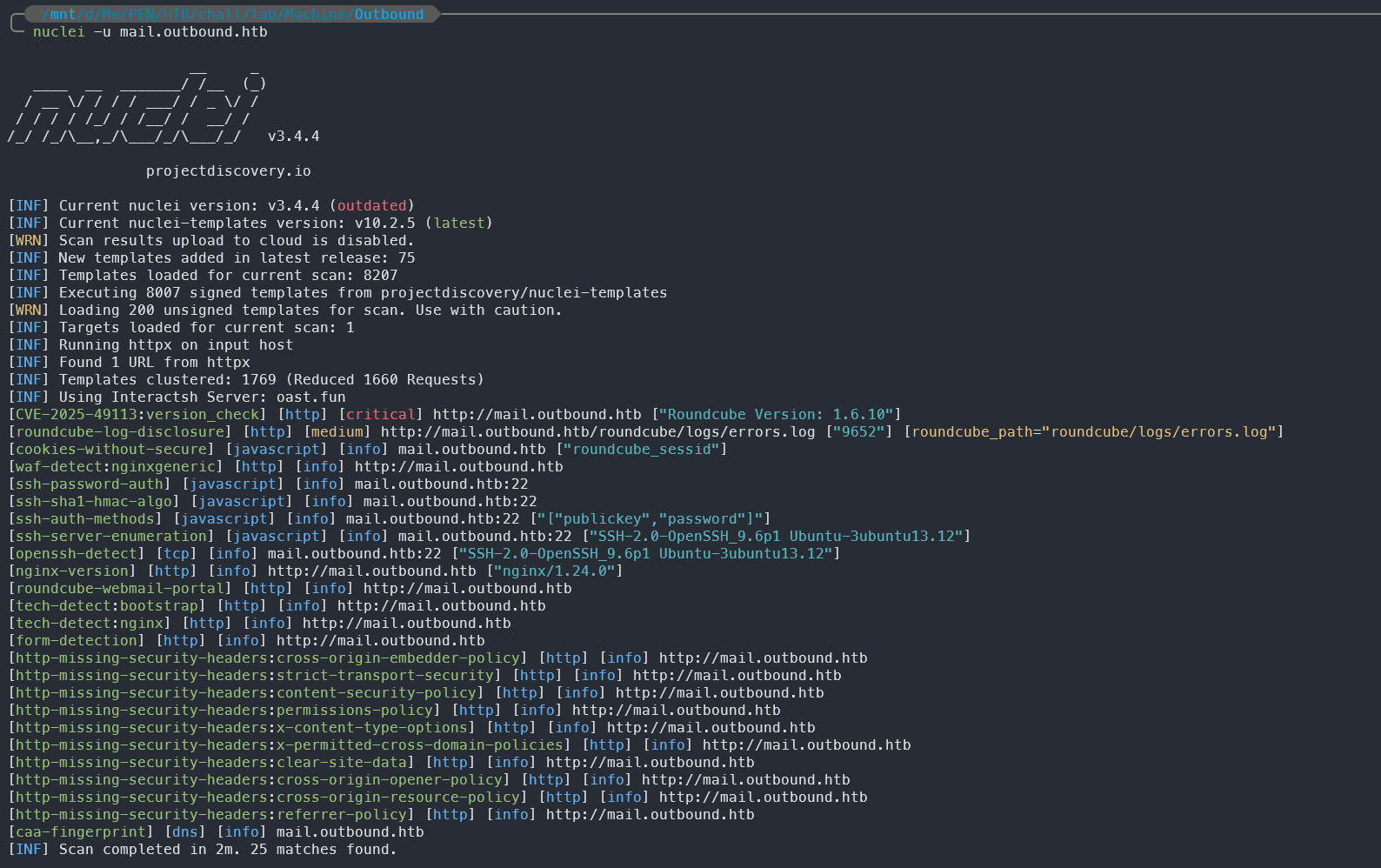Click the 'form-detection' template ID
This screenshot has height=868, width=1381.
pos(77,641)
